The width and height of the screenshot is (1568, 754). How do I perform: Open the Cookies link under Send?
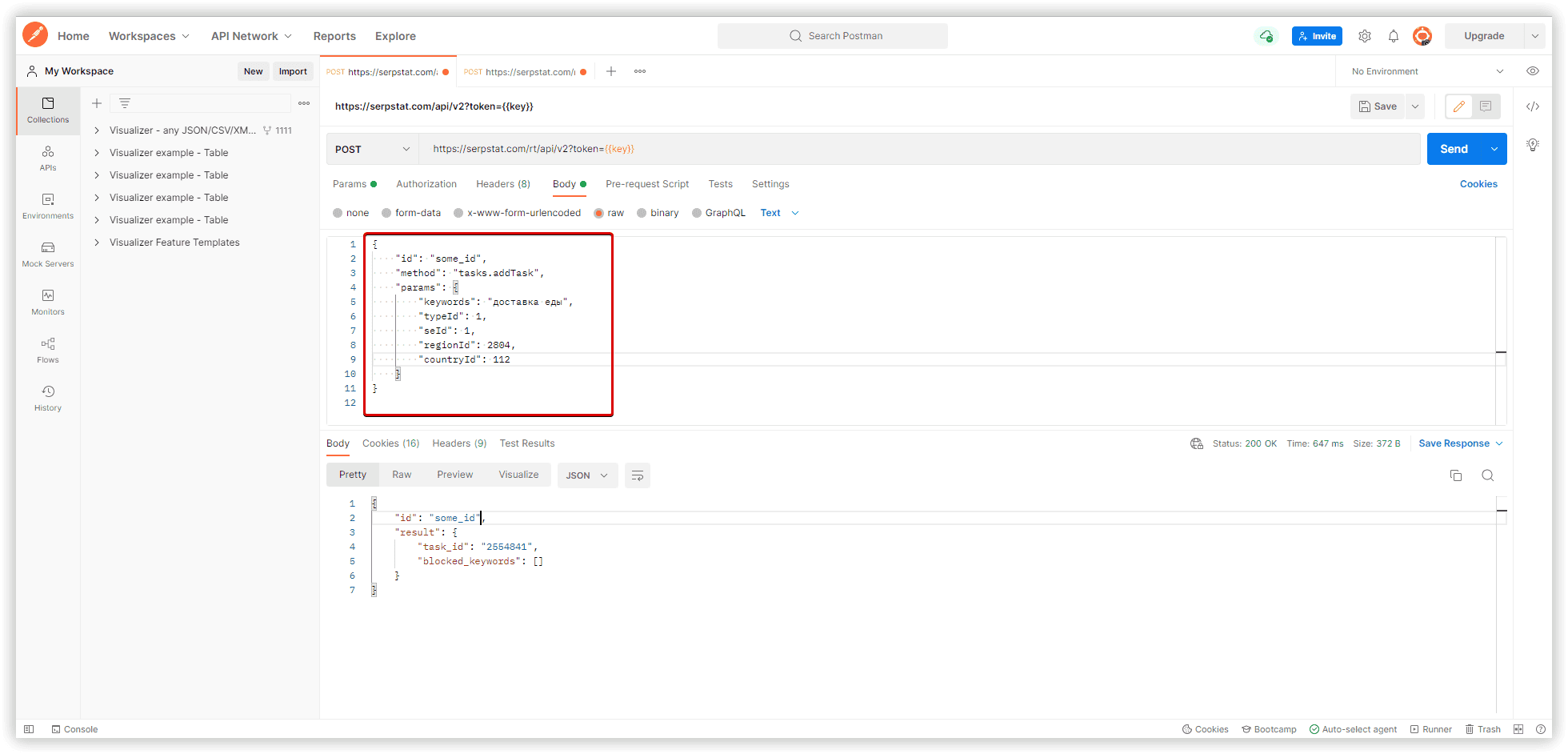point(1478,184)
